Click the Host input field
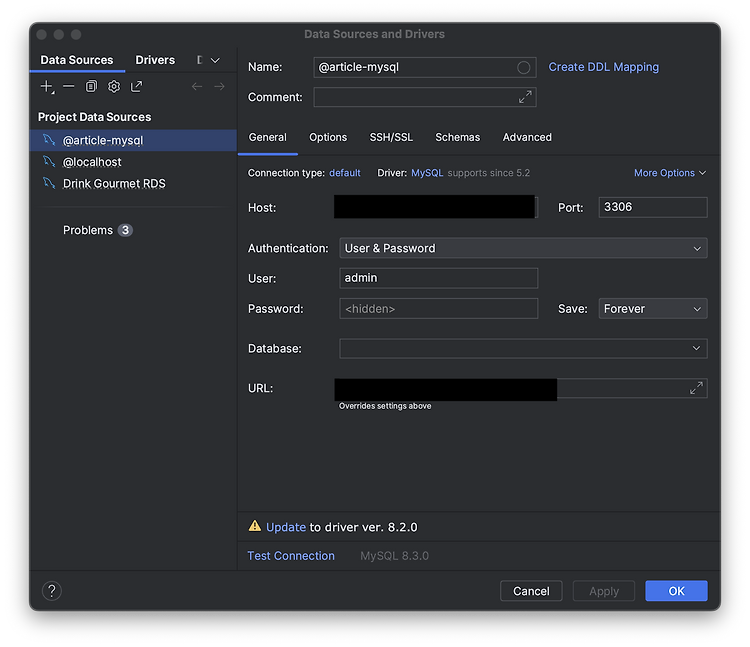 436,207
